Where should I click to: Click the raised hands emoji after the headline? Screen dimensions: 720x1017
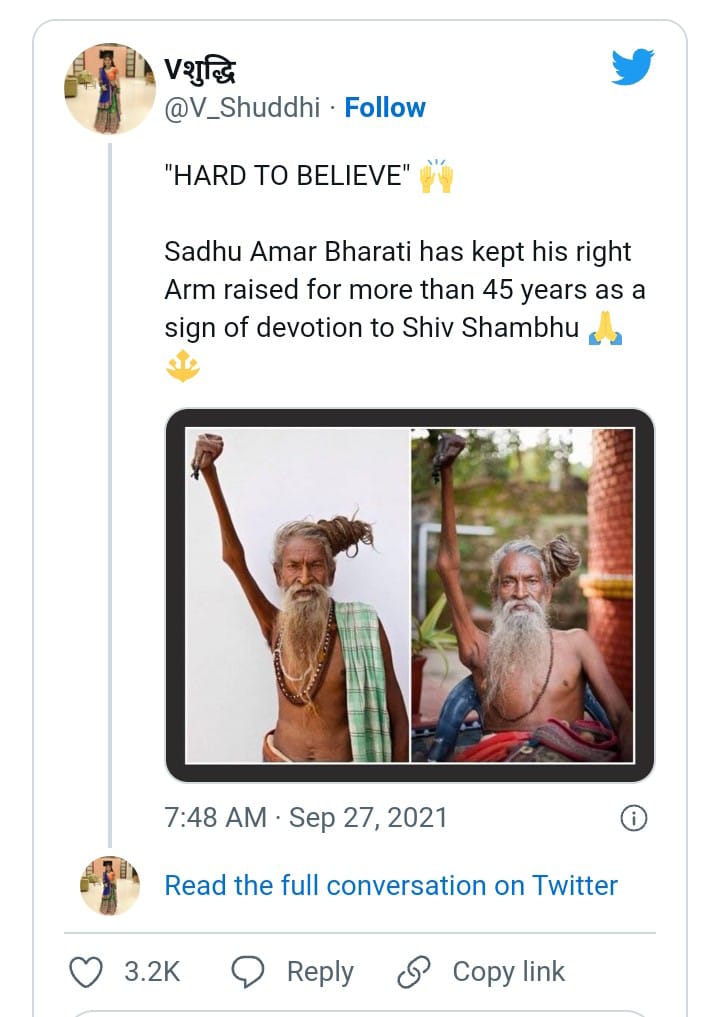pyautogui.click(x=436, y=178)
